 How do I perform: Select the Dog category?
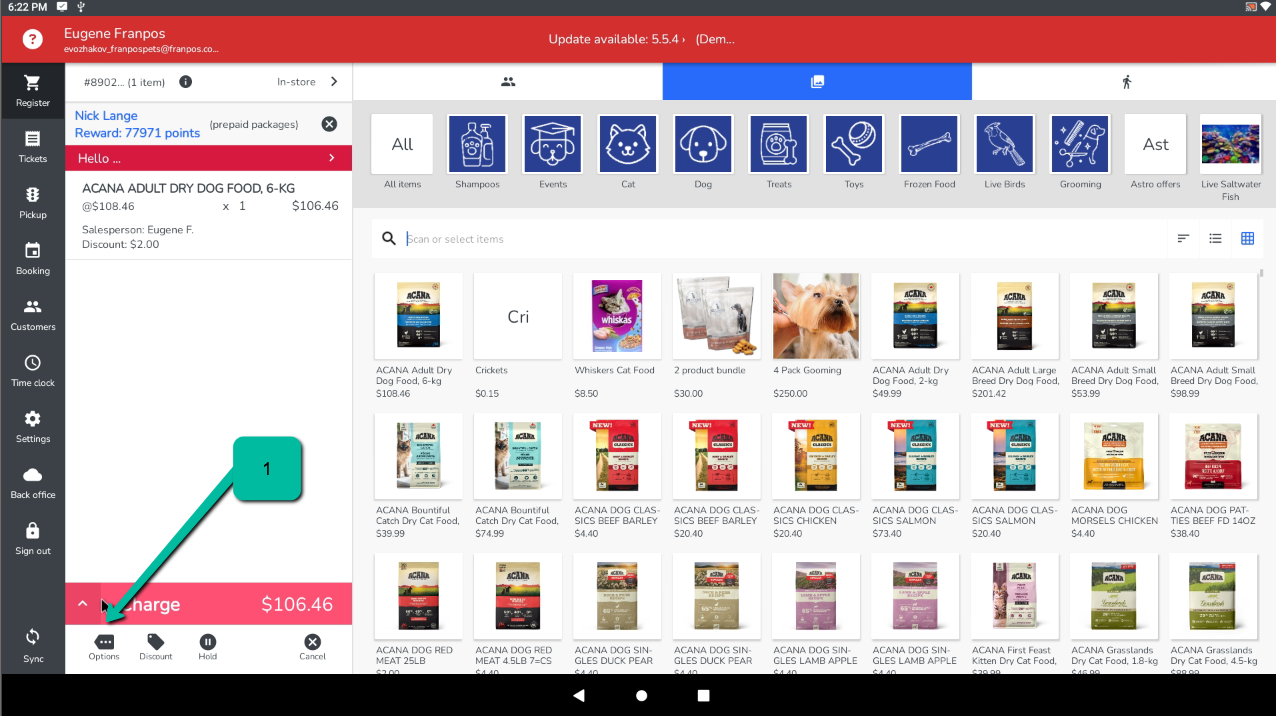pyautogui.click(x=703, y=152)
